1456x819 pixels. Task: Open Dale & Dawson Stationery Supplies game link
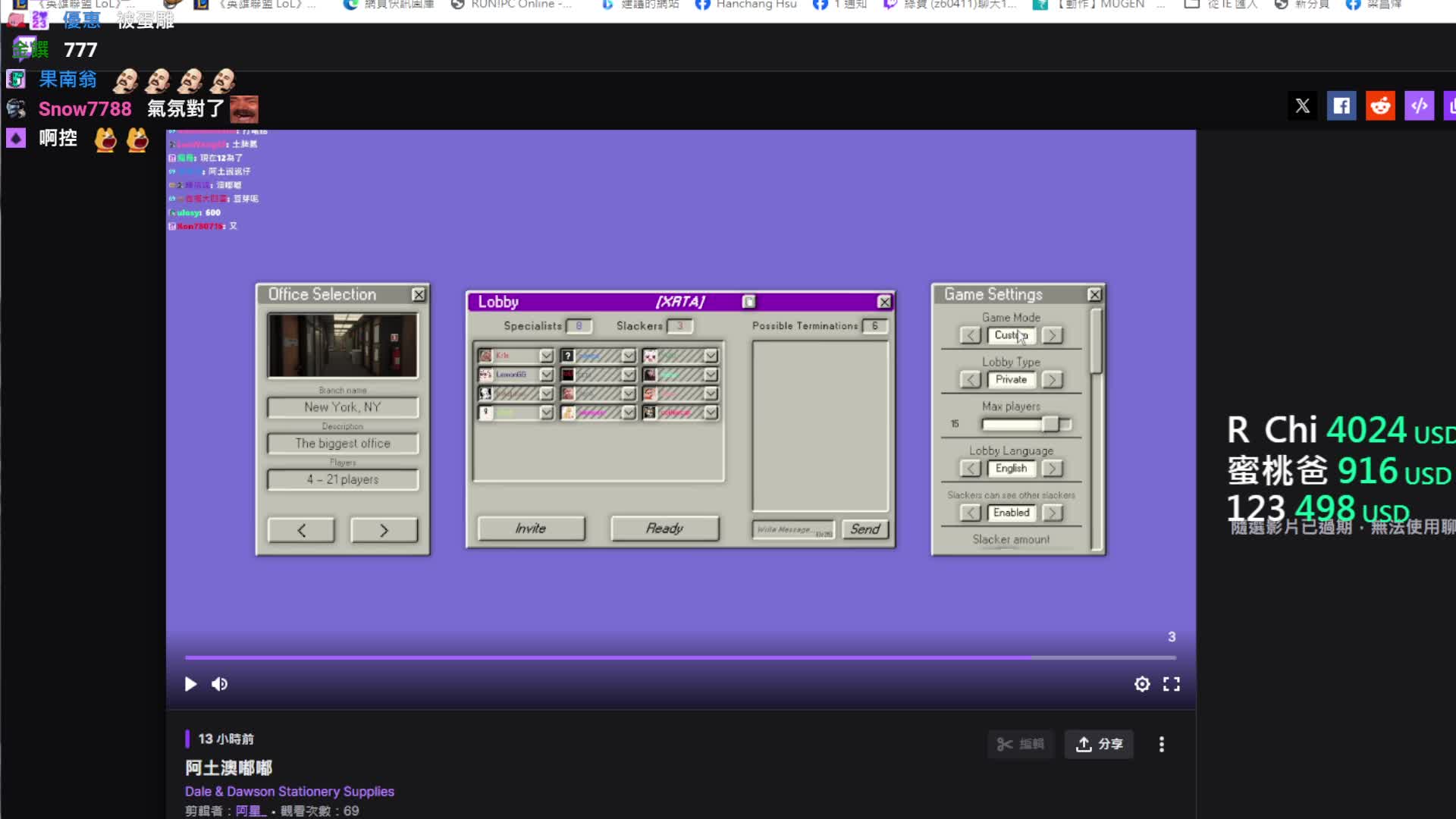click(290, 791)
